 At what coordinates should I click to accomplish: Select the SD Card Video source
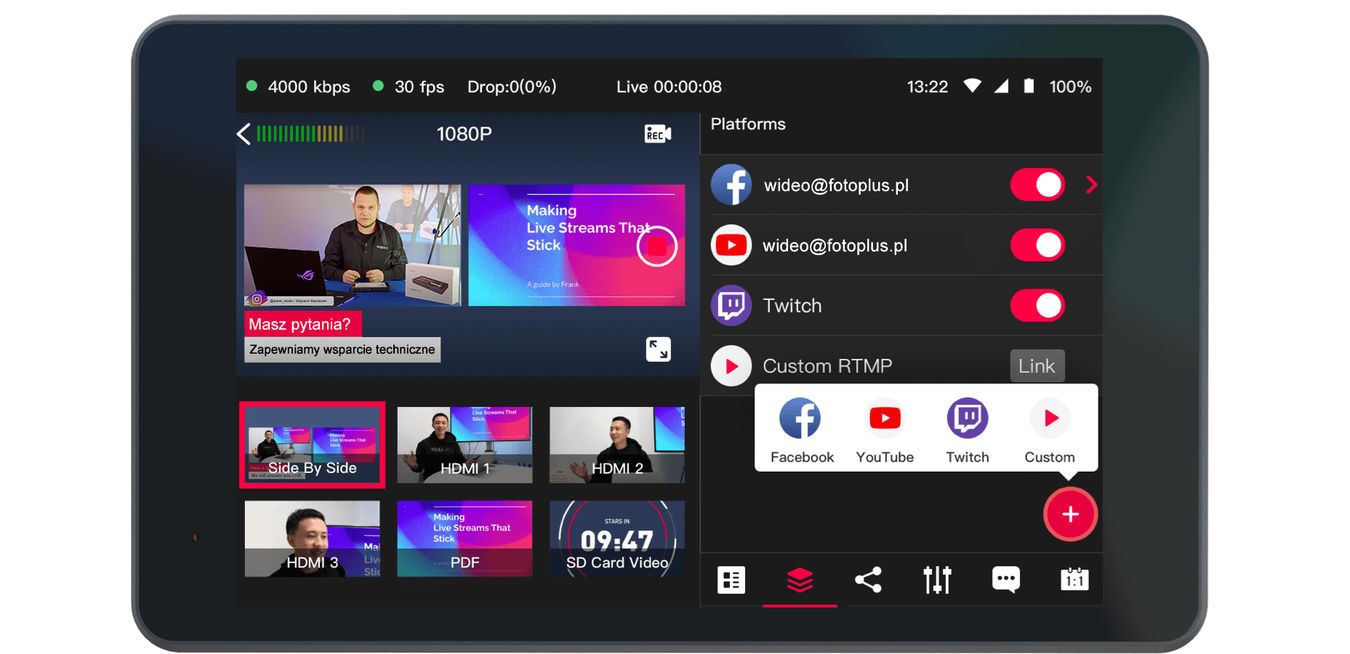click(617, 539)
